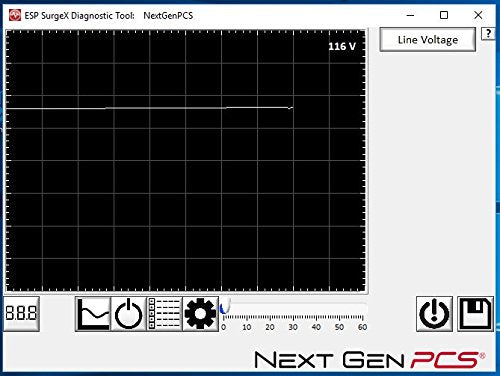Screen dimensions: 500x376
Task: Close the ESP SurgeX Diagnostic Tool window
Action: point(478,15)
